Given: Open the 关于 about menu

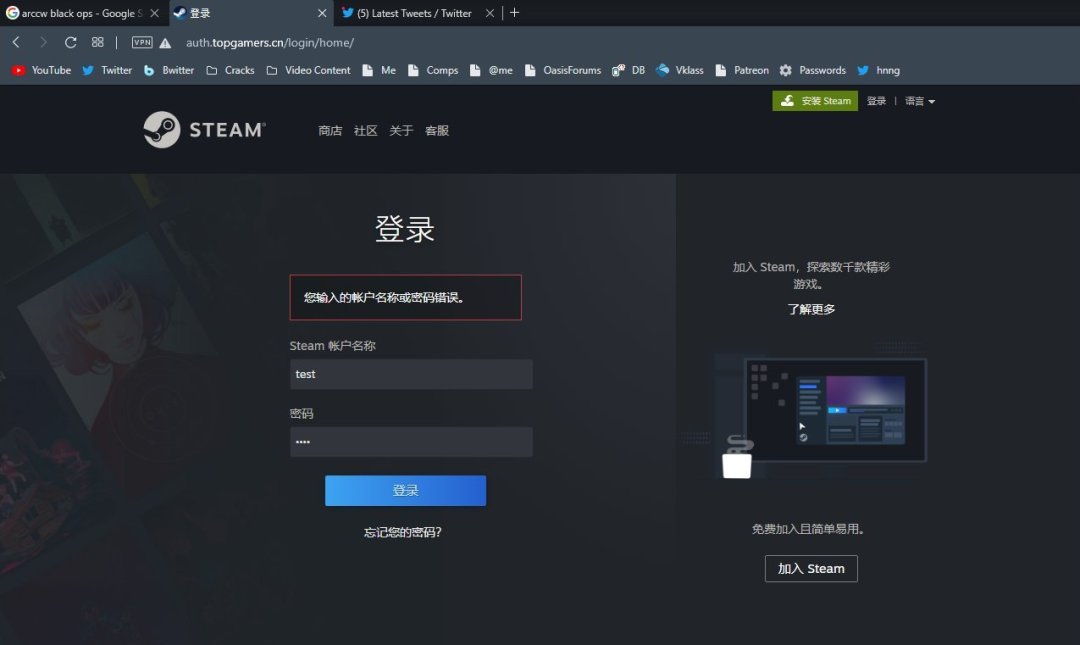Looking at the screenshot, I should pos(401,130).
